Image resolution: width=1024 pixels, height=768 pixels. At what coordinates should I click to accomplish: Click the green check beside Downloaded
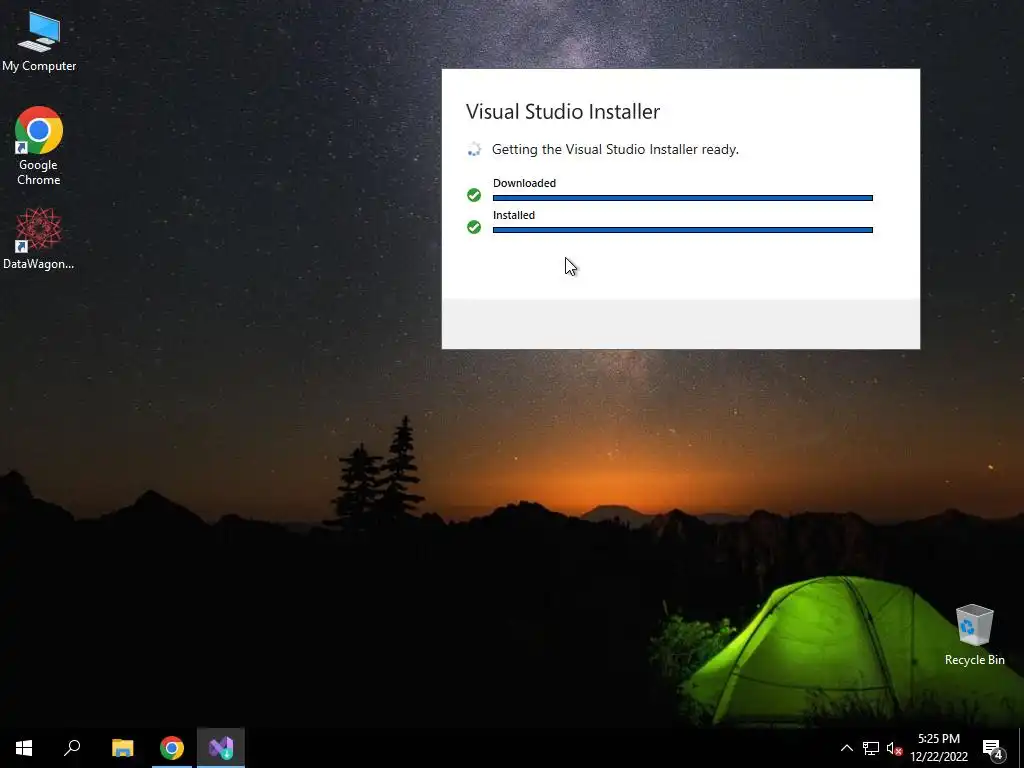pyautogui.click(x=474, y=195)
